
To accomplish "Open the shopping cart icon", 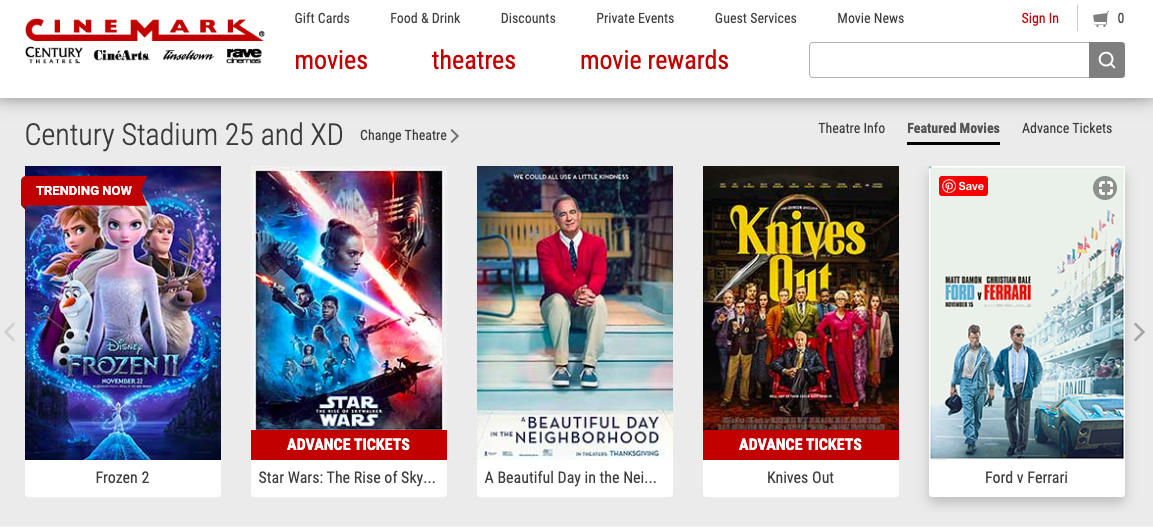I will click(x=1100, y=19).
